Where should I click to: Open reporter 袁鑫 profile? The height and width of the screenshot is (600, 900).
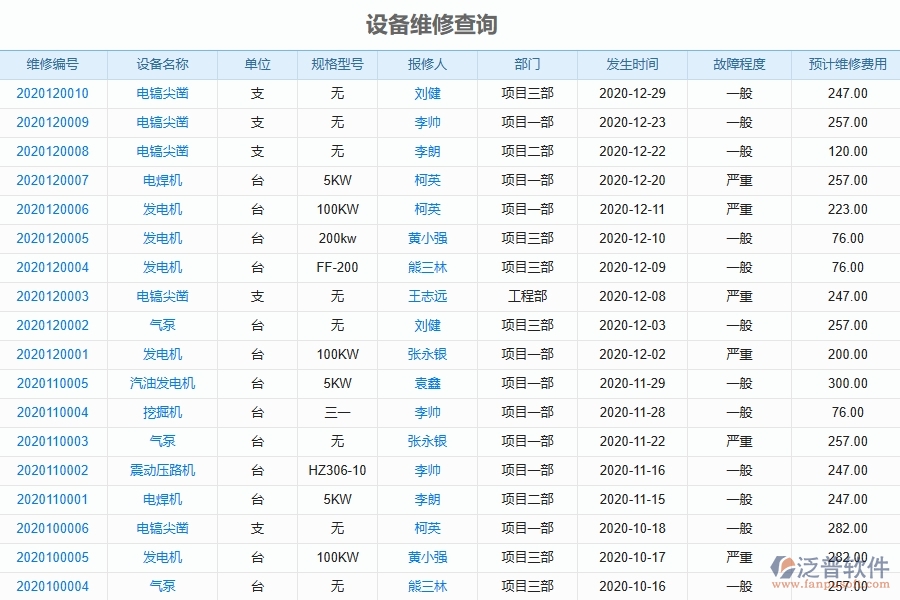(427, 383)
